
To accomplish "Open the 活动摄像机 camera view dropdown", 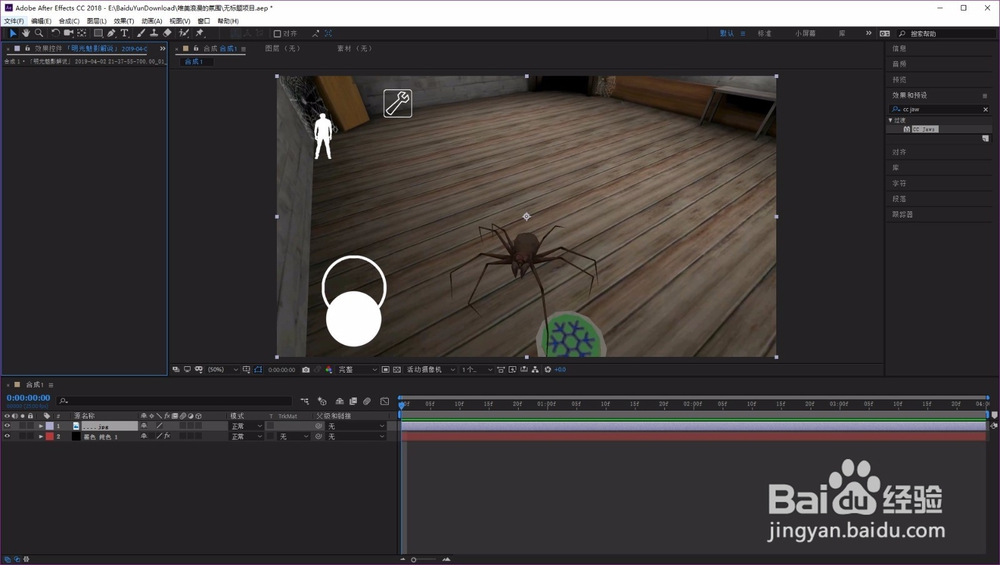I will click(431, 369).
